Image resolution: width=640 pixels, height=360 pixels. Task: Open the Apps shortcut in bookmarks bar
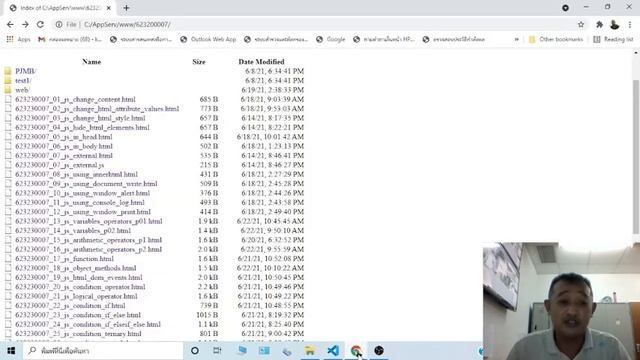(18, 39)
